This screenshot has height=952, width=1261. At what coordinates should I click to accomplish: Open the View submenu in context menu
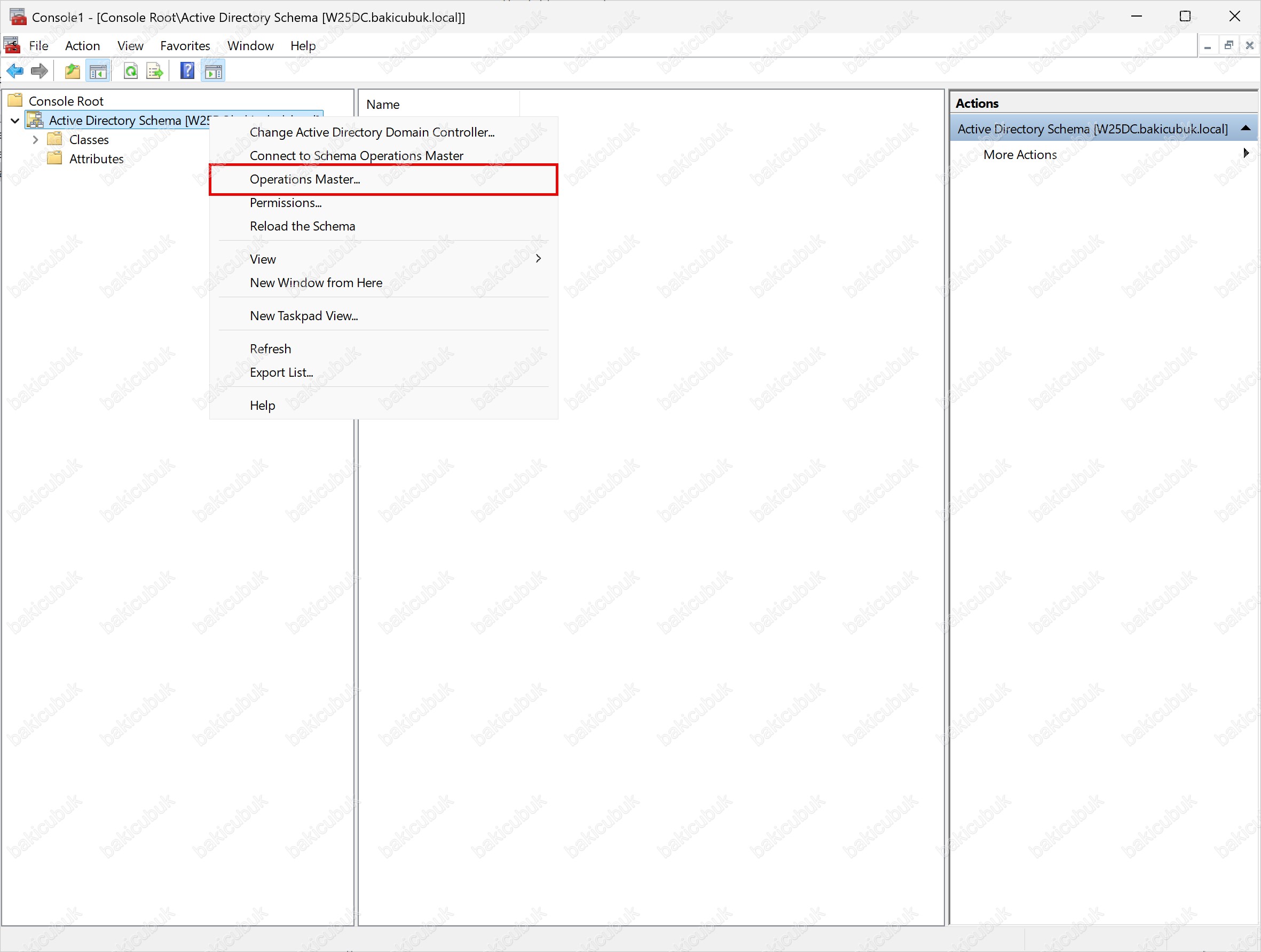point(383,259)
